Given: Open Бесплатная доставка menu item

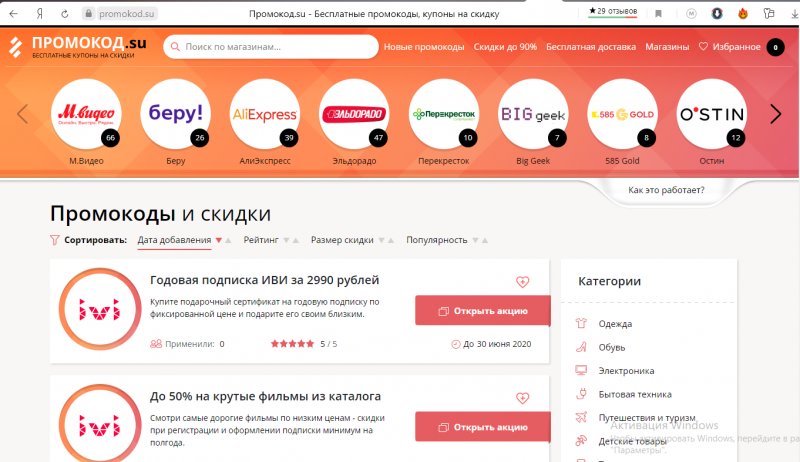Looking at the screenshot, I should pos(591,47).
